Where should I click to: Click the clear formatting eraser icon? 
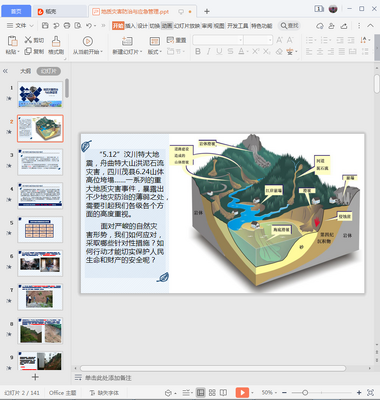(279, 51)
